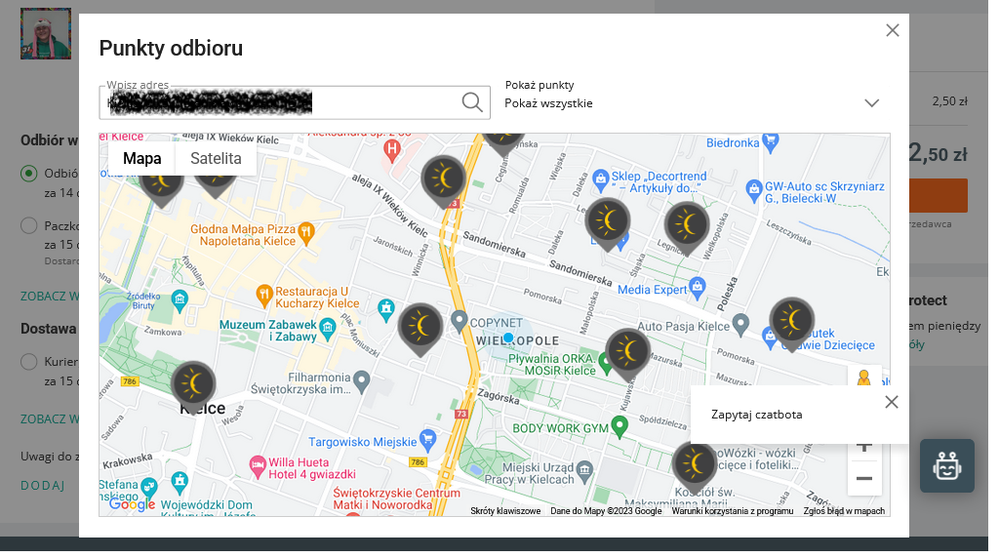
Task: Open the chatbot robot icon
Action: (x=946, y=466)
